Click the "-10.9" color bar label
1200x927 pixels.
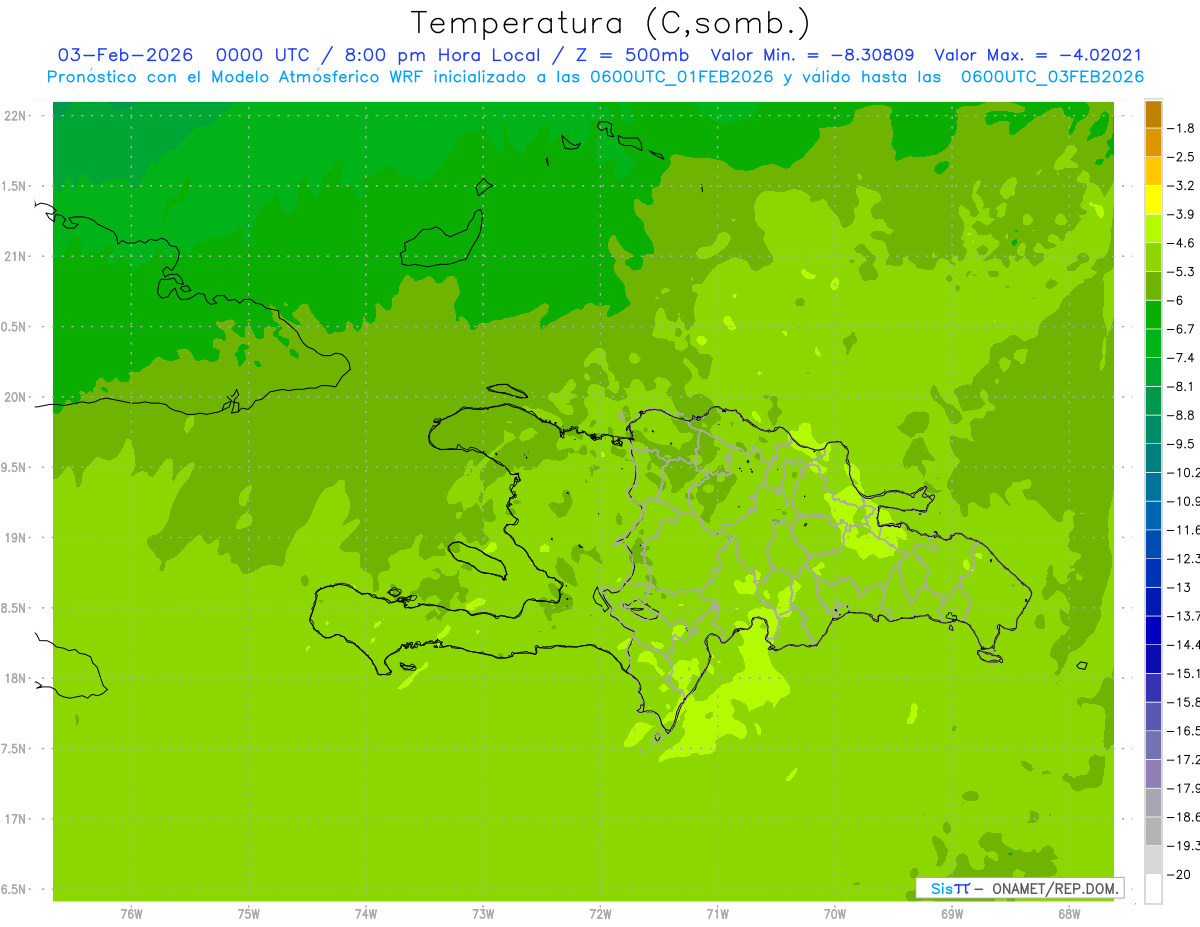point(1184,501)
